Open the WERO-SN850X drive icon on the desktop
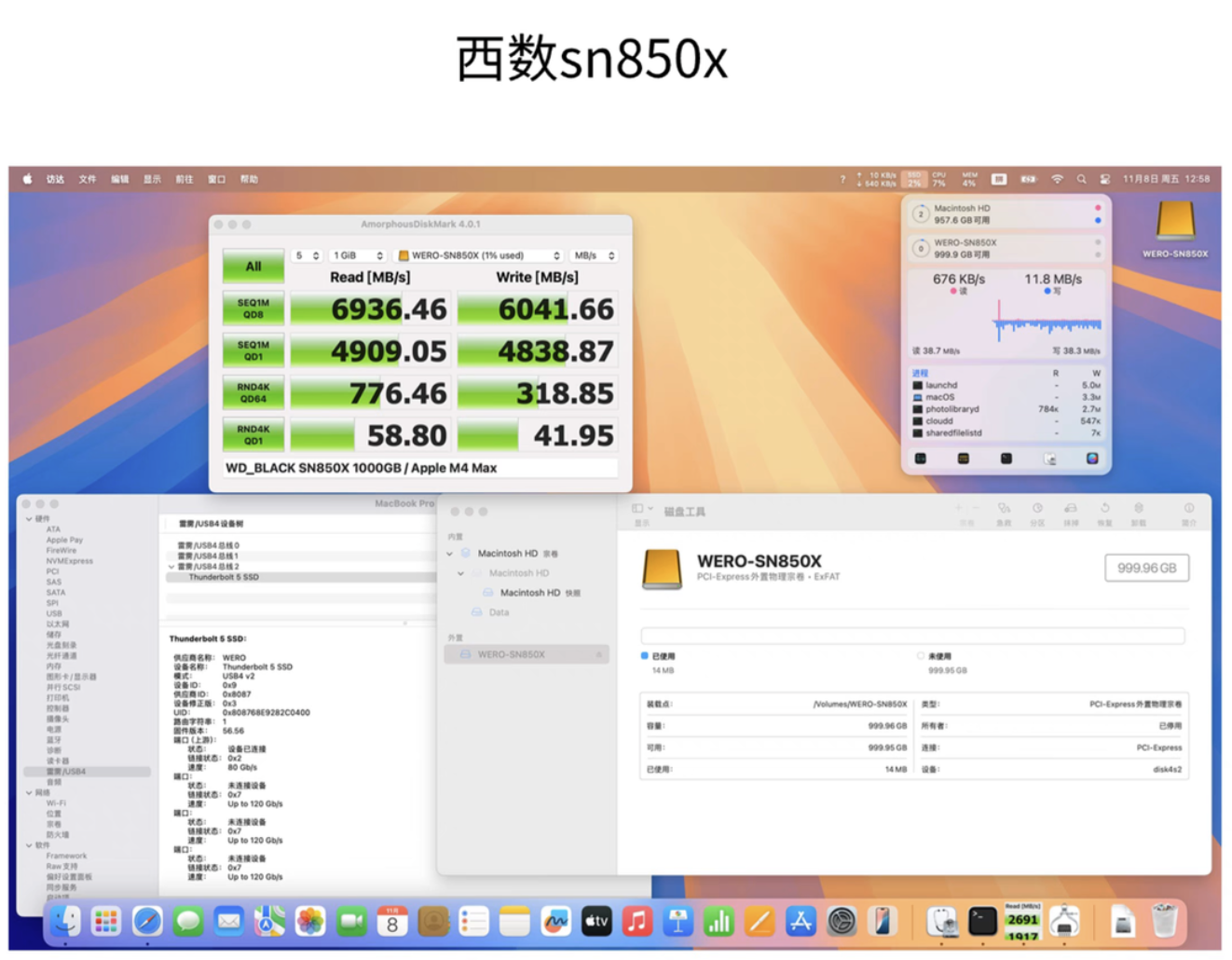Viewport: 1232px width, 960px height. pos(1175,222)
